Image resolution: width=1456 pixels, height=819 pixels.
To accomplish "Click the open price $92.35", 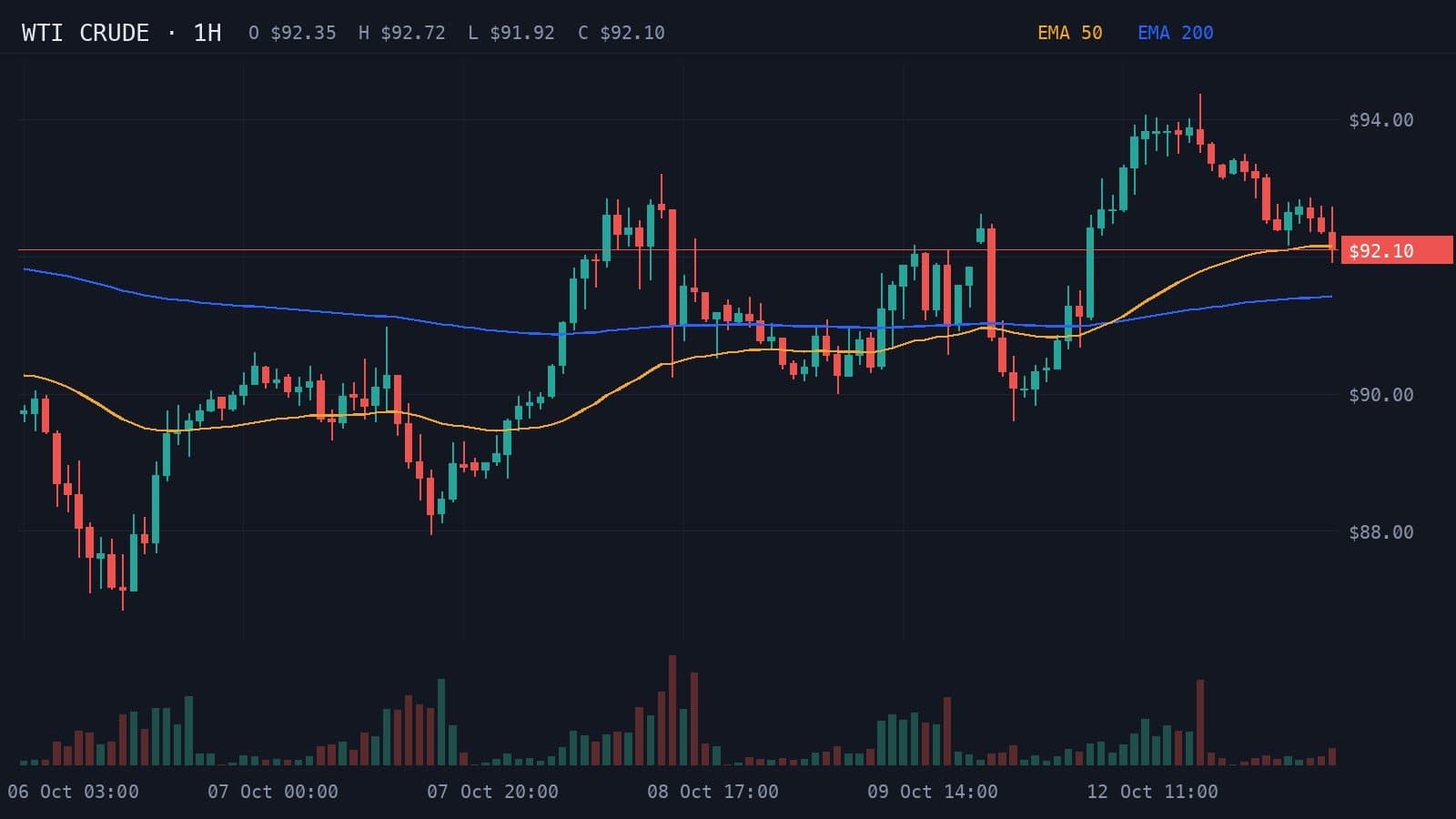I will coord(303,33).
